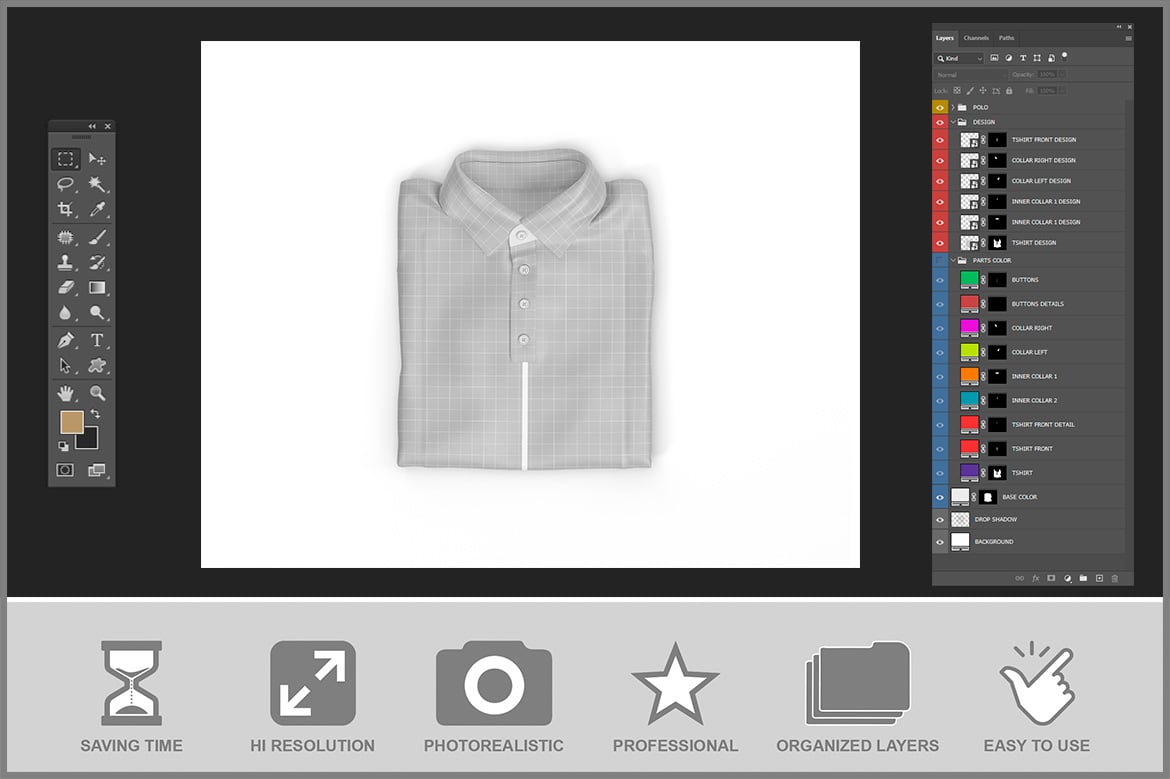This screenshot has height=779, width=1170.
Task: Swap foreground and background colors
Action: tap(95, 413)
